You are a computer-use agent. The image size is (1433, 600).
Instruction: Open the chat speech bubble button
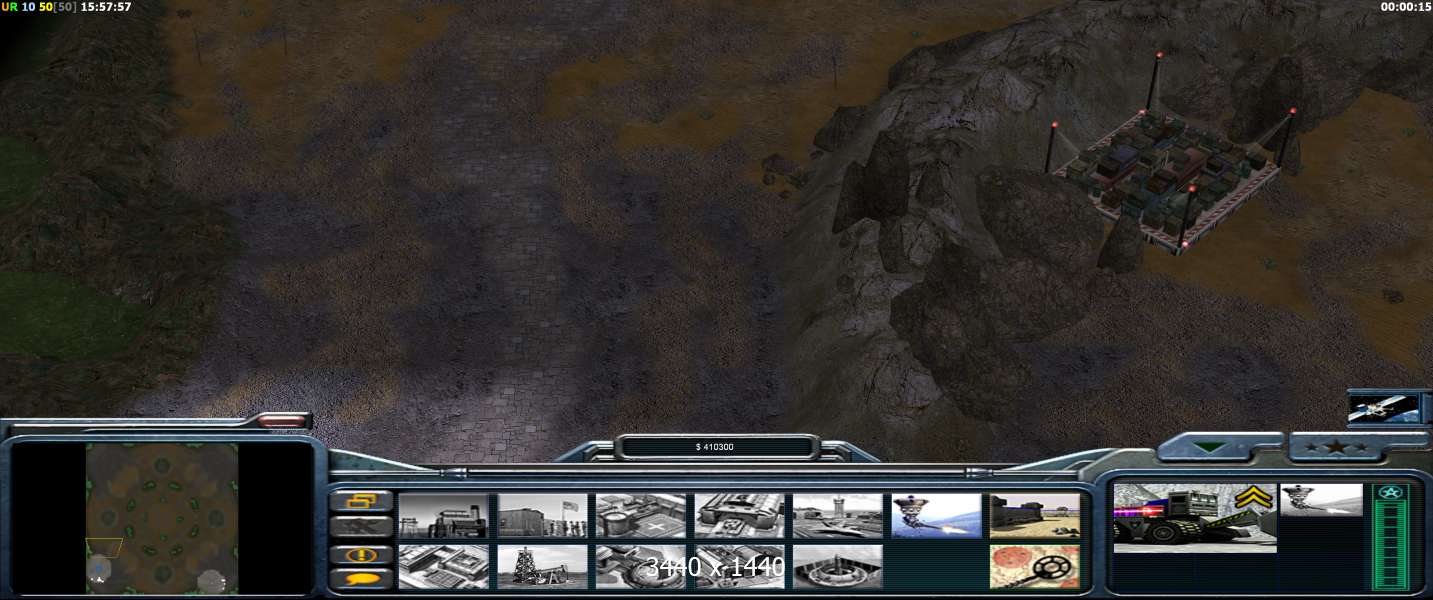click(360, 579)
